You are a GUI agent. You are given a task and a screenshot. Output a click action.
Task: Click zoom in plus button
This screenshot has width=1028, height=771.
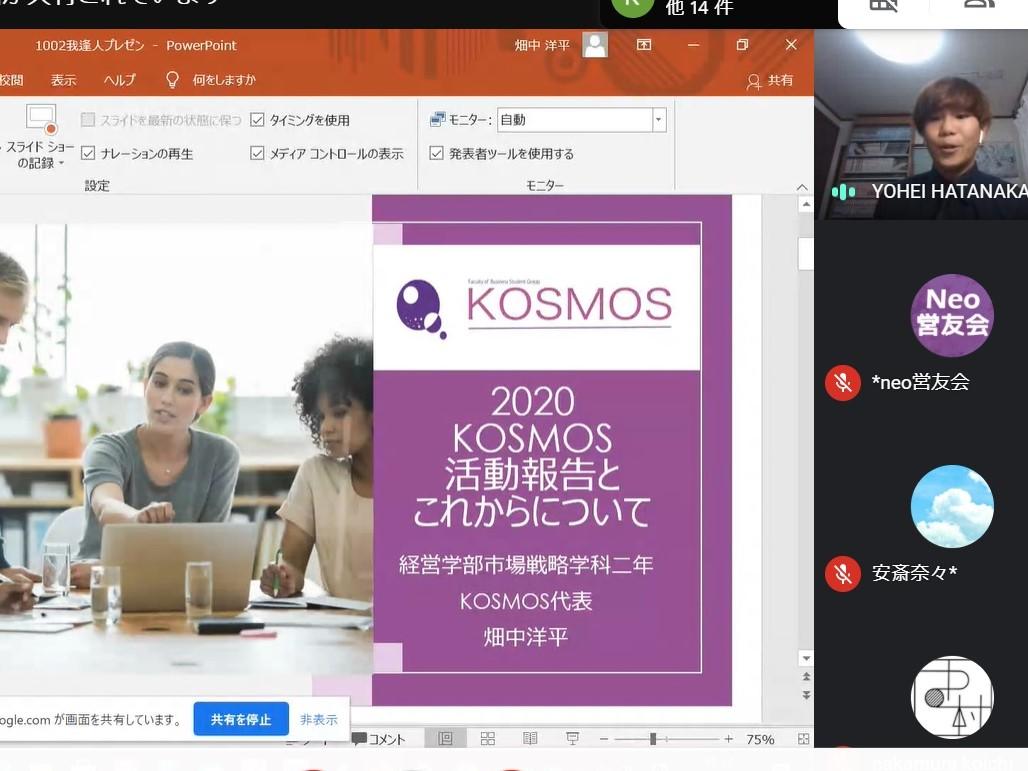pos(728,739)
